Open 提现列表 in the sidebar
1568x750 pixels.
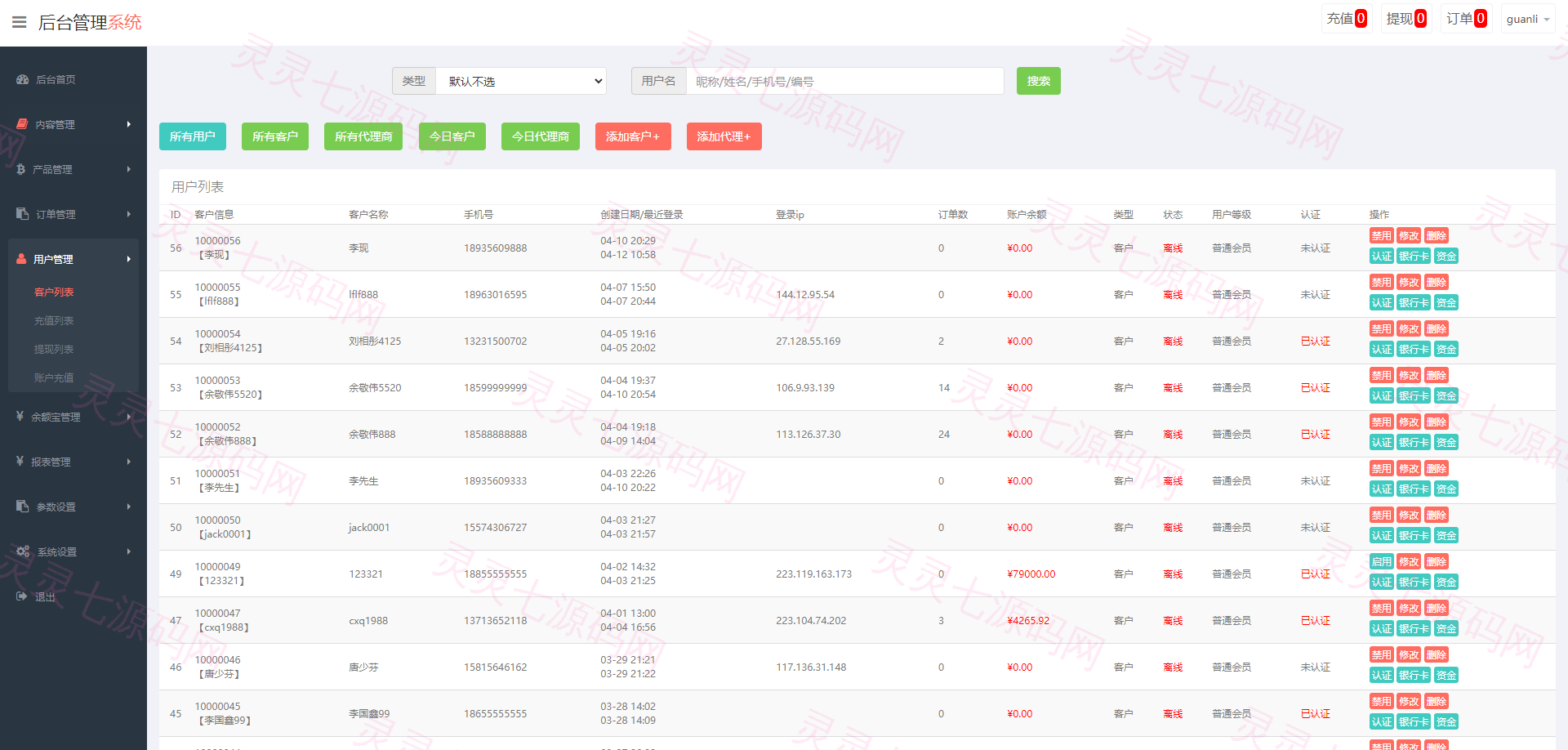(54, 349)
